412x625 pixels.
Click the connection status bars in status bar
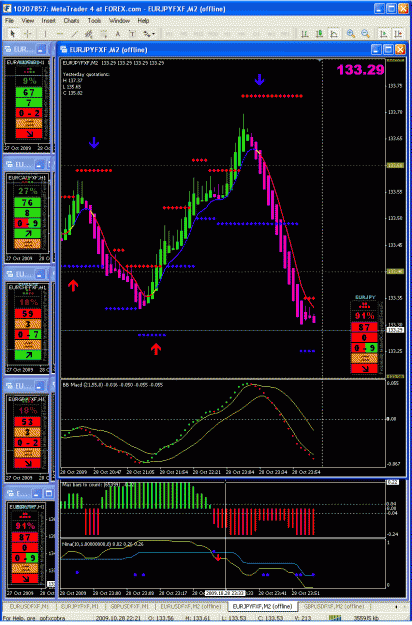point(335,618)
